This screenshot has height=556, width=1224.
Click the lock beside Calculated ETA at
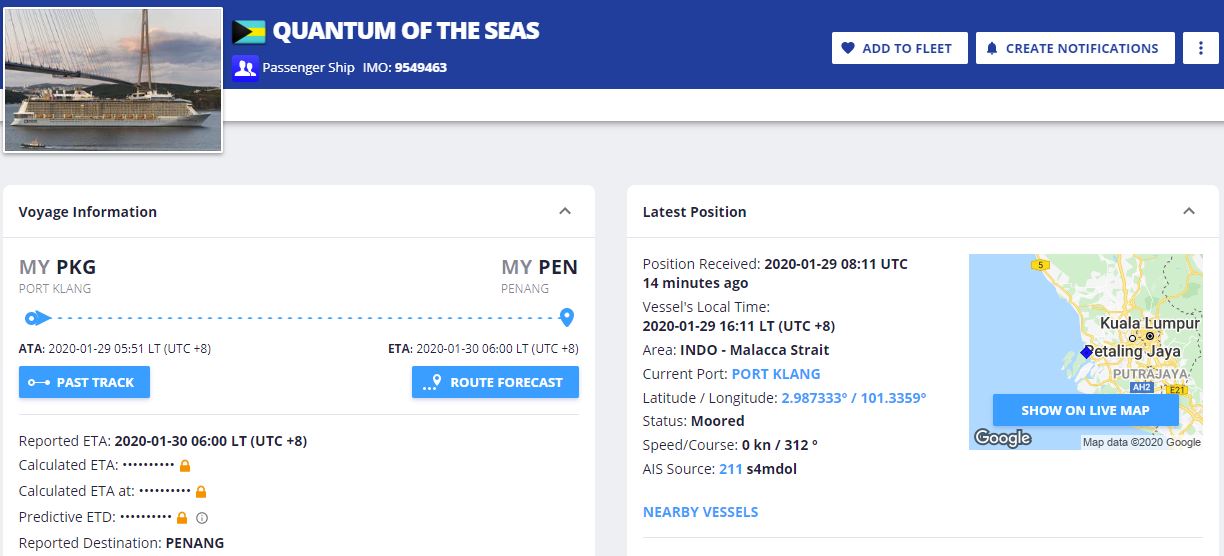click(201, 492)
